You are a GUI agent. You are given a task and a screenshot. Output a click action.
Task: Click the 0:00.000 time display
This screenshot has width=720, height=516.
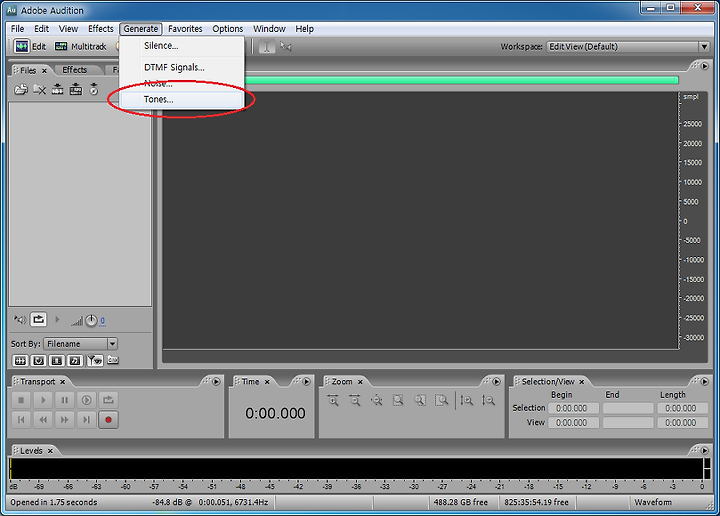pyautogui.click(x=275, y=413)
